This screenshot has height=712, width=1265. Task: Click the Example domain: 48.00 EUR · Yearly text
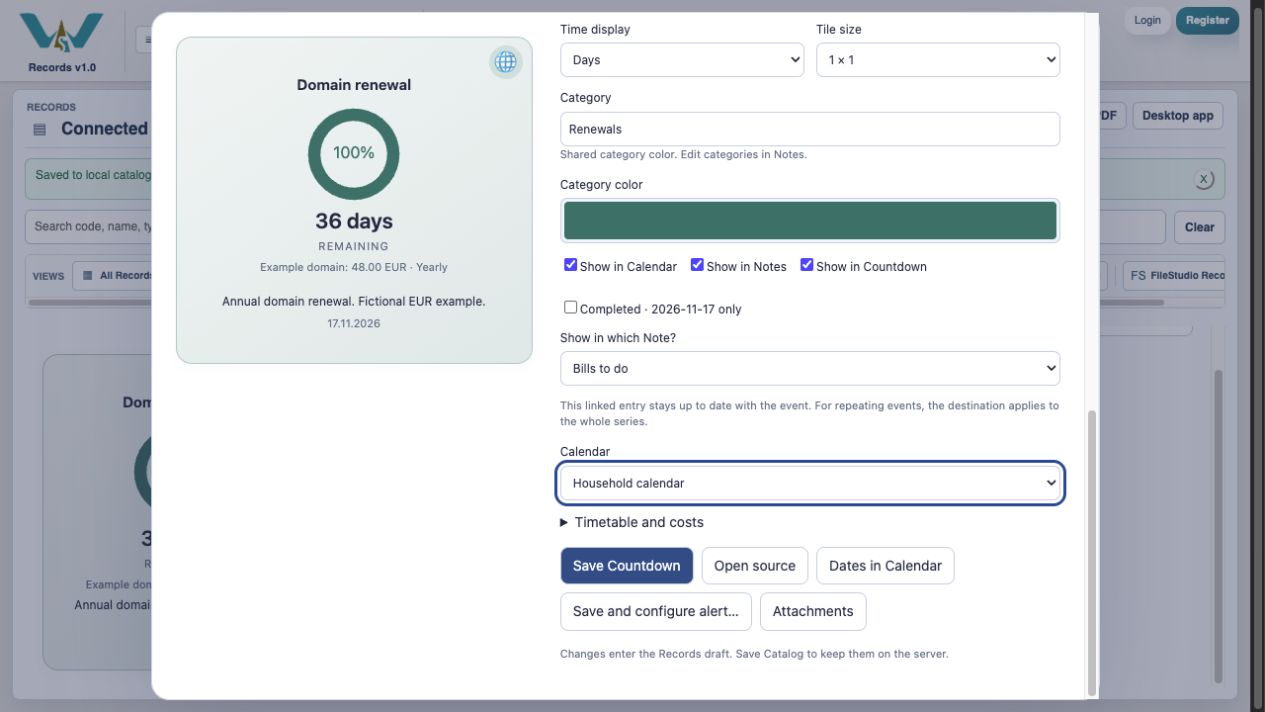coord(354,267)
